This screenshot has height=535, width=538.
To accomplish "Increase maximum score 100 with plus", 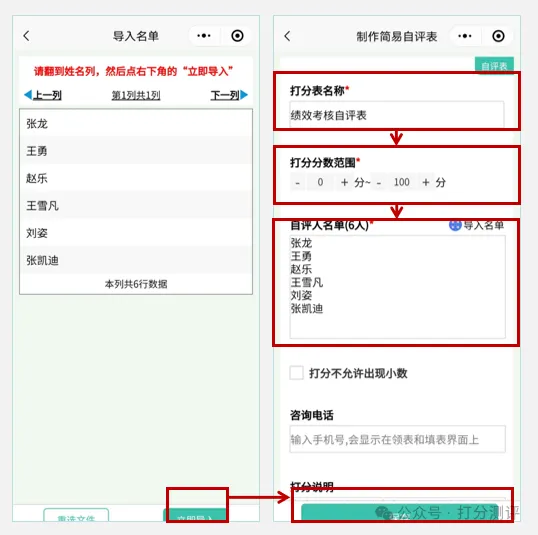I will [x=426, y=182].
